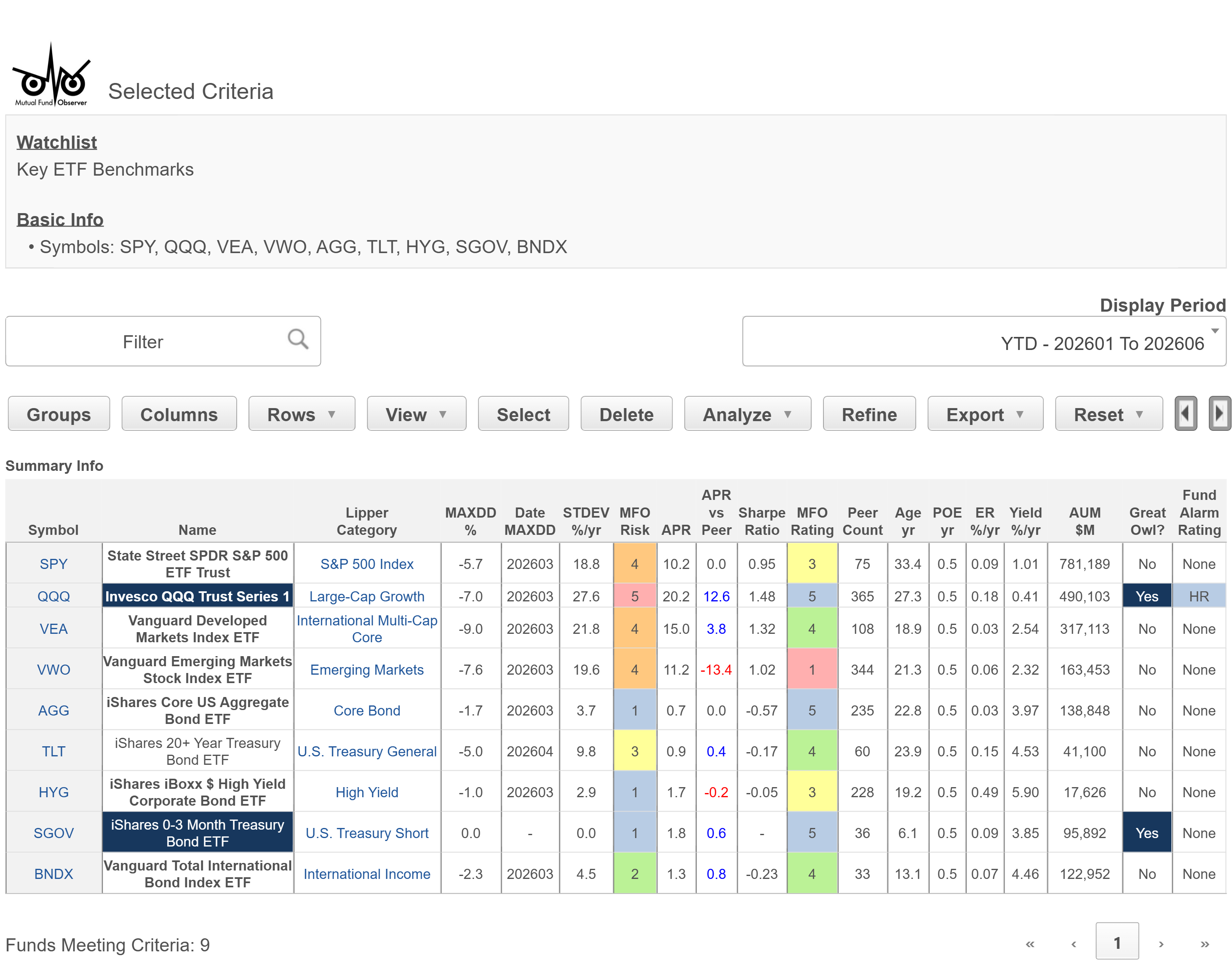This screenshot has width=1232, height=980.
Task: Click State Street SPDR S&P 500 ETF Trust name
Action: pos(197,564)
